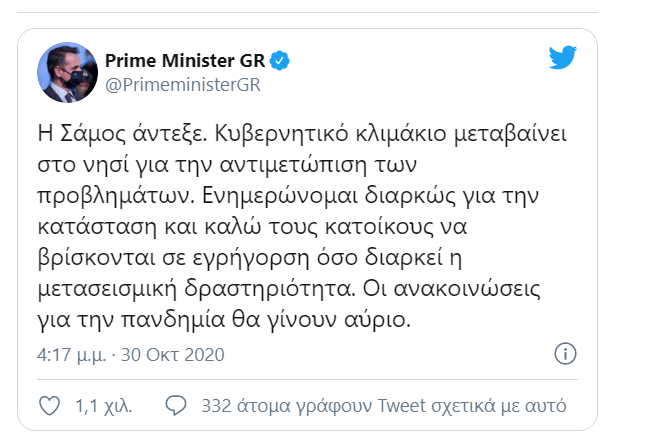Open the 332 άτομα γράφουν Tweet link
The width and height of the screenshot is (648, 448).
384,407
